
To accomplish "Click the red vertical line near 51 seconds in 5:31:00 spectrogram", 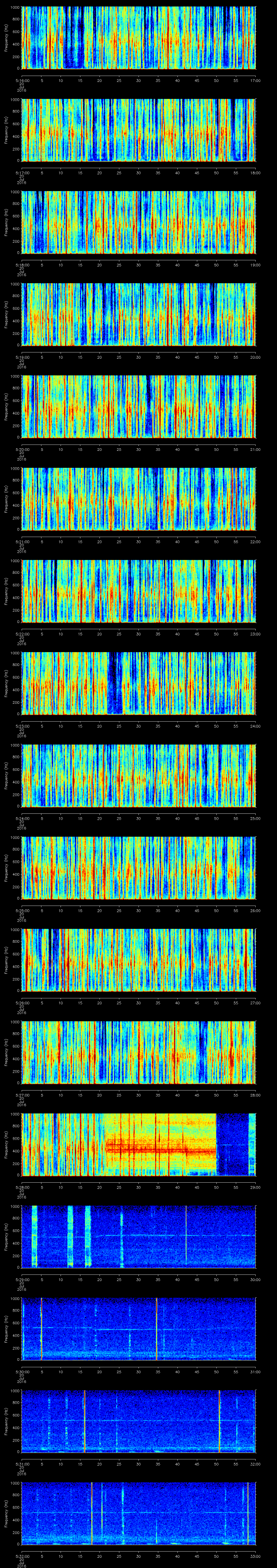I will 220,1421.
